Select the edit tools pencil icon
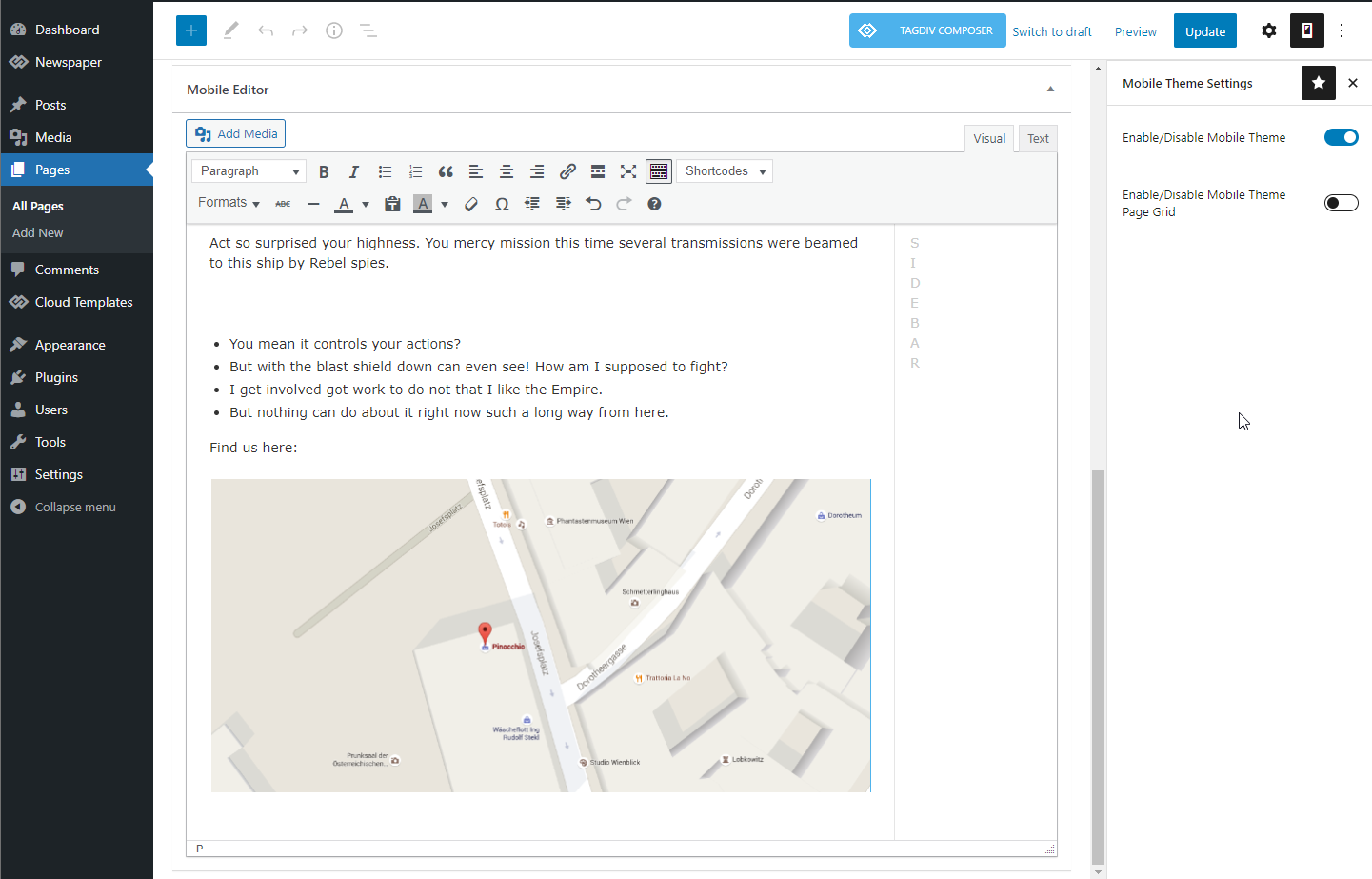The width and height of the screenshot is (1372, 879). (230, 30)
